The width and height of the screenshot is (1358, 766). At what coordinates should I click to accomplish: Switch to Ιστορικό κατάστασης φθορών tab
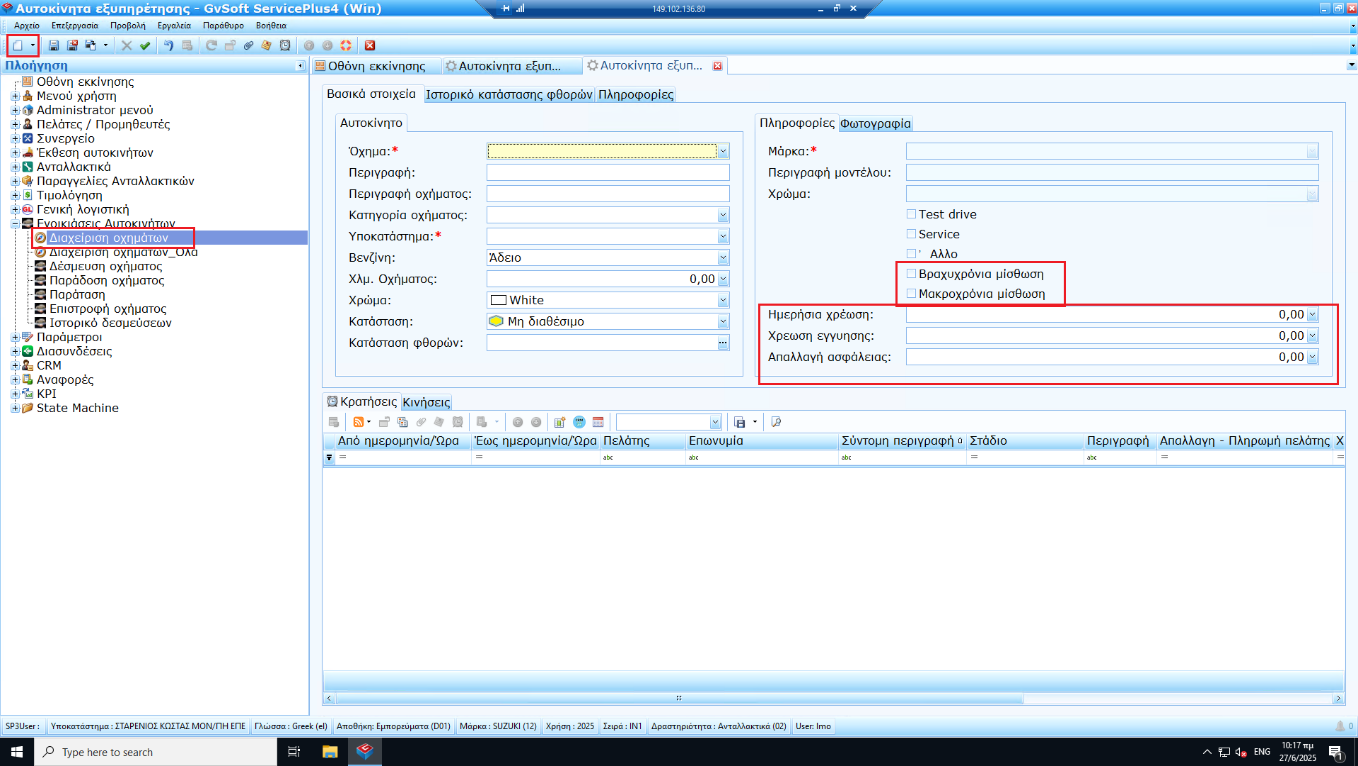coord(509,95)
